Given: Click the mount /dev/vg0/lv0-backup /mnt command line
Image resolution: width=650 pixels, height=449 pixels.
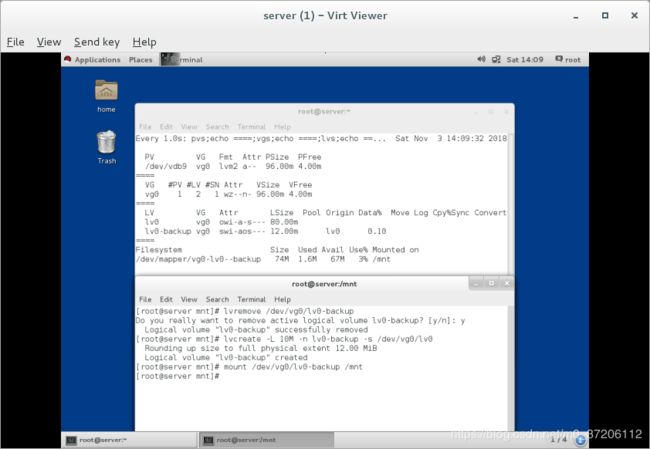Looking at the screenshot, I should (x=249, y=367).
